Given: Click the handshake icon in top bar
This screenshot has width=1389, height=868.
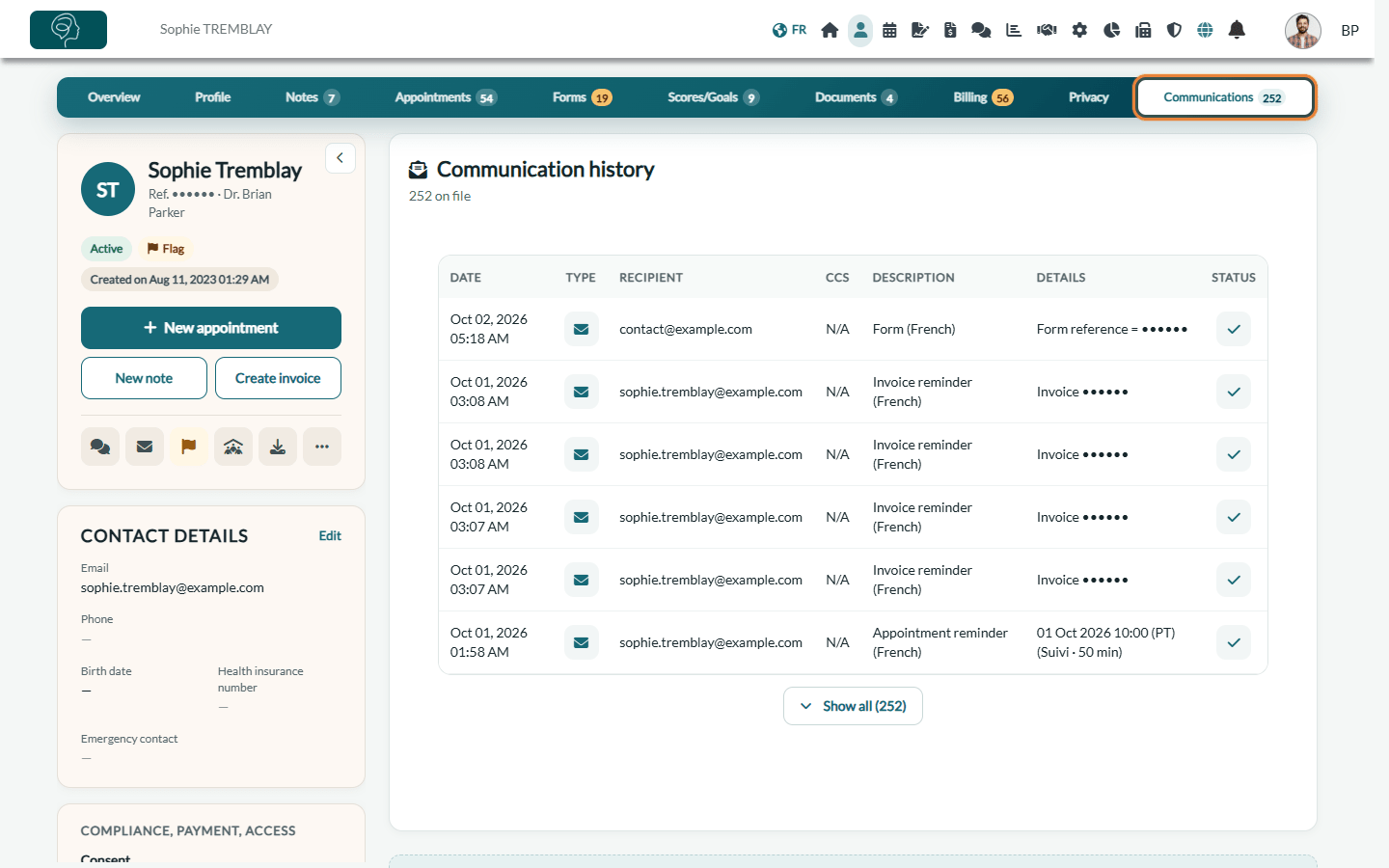Looking at the screenshot, I should pyautogui.click(x=1047, y=30).
